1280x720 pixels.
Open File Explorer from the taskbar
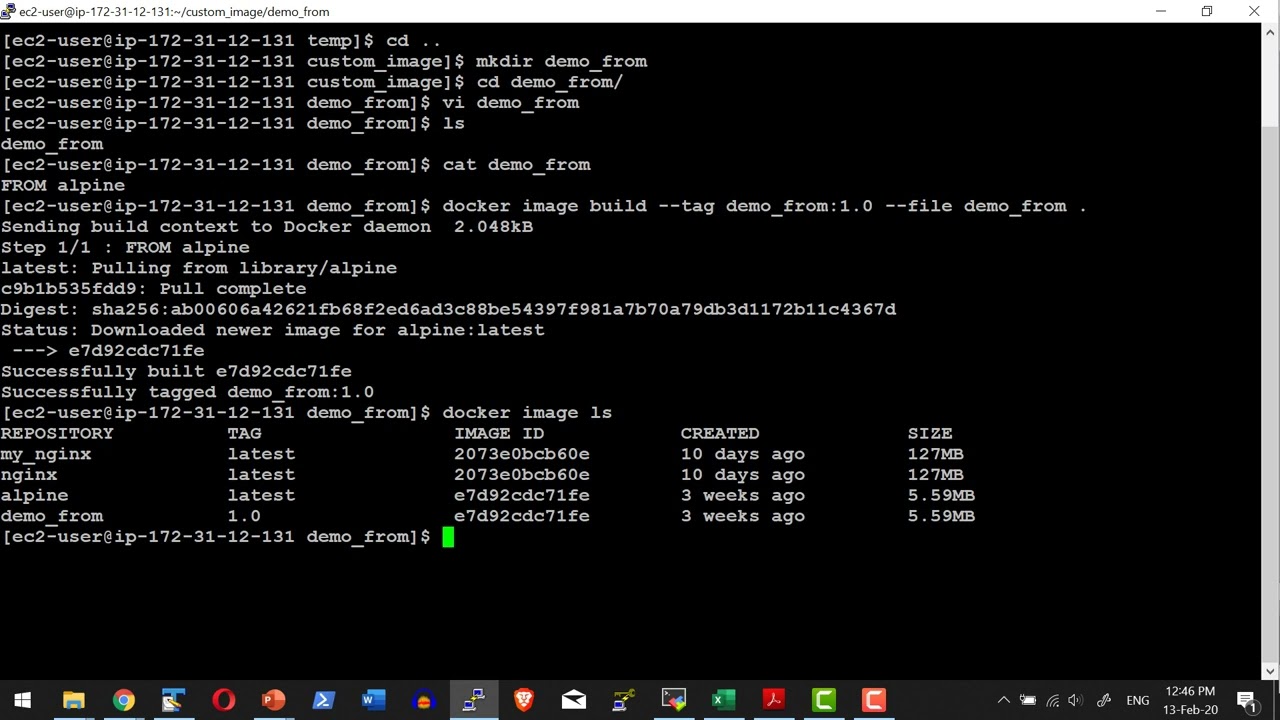pyautogui.click(x=74, y=700)
